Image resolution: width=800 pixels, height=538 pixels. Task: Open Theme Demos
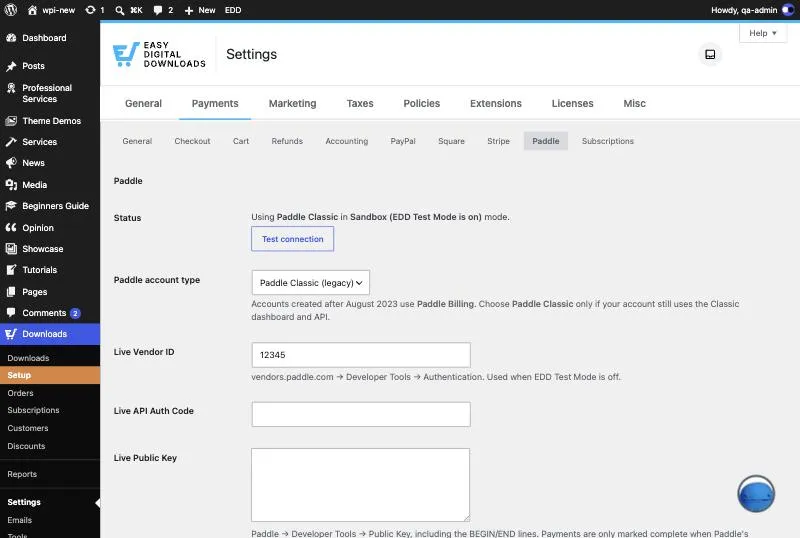(51, 121)
